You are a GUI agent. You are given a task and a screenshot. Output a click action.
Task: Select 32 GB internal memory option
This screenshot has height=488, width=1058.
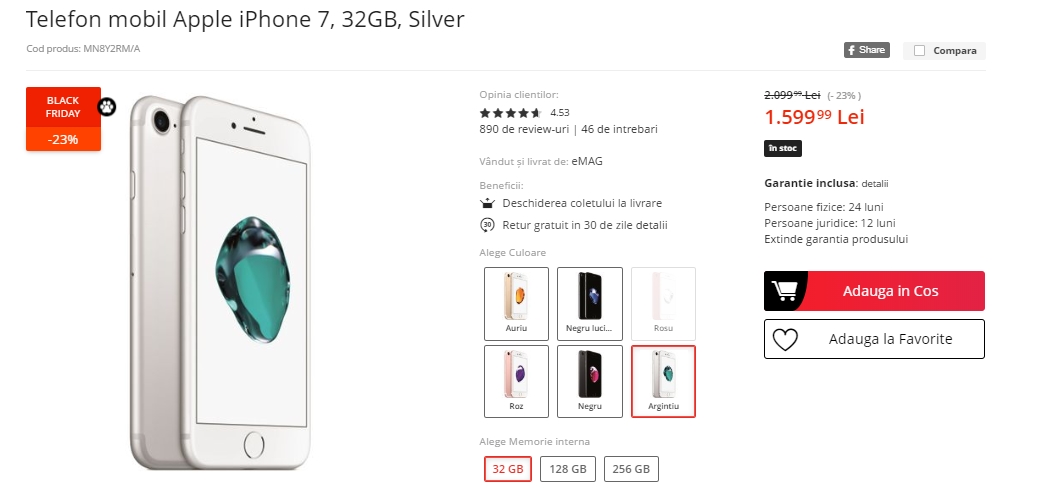pyautogui.click(x=508, y=468)
